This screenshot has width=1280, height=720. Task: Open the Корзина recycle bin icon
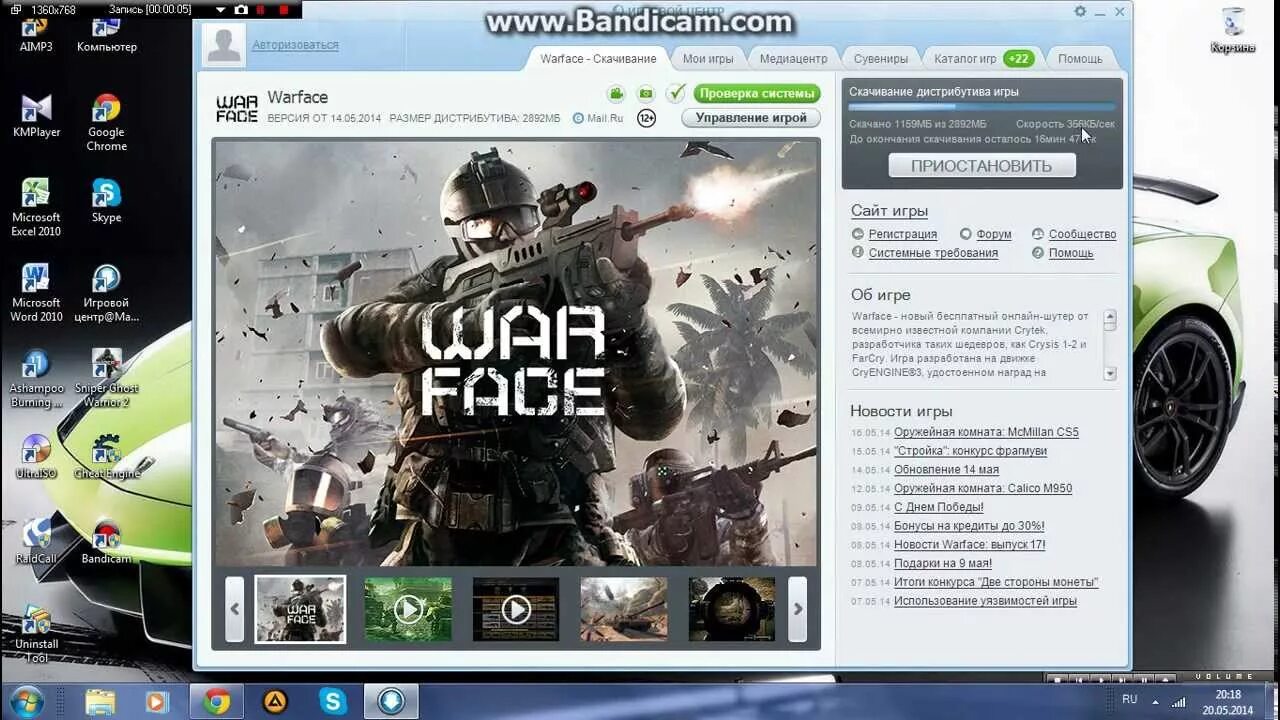tap(1234, 30)
